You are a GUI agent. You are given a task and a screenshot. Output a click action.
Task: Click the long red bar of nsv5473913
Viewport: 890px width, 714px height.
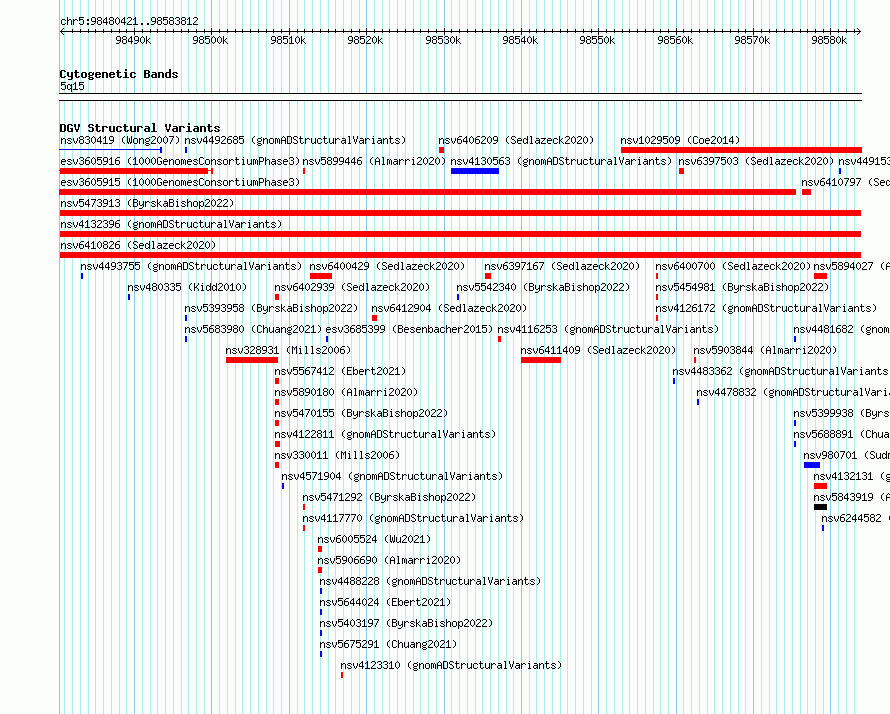point(460,213)
